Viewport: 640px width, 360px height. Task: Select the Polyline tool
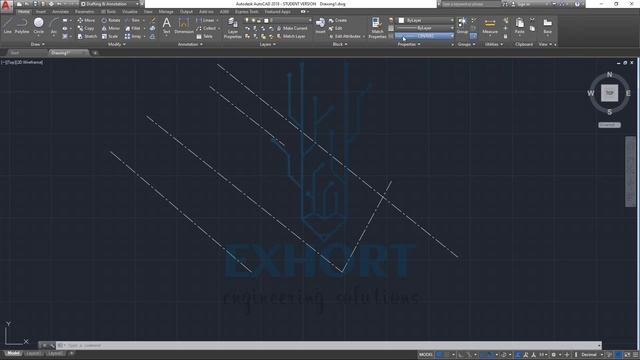click(x=22, y=25)
